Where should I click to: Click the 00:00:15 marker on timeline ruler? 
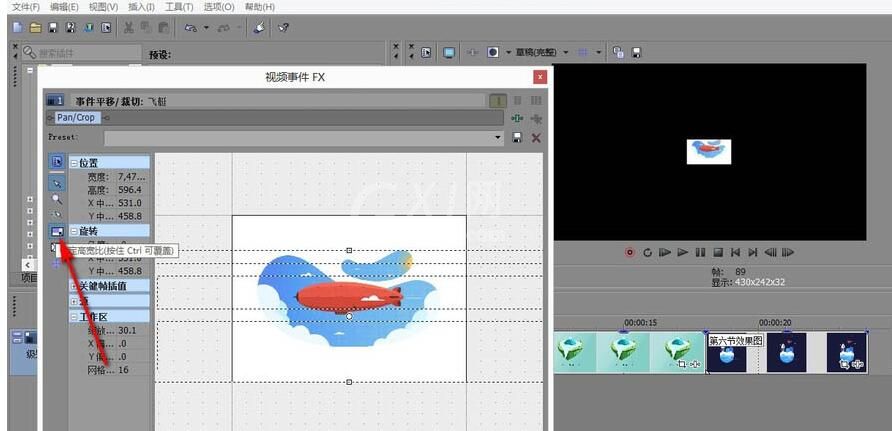[641, 322]
